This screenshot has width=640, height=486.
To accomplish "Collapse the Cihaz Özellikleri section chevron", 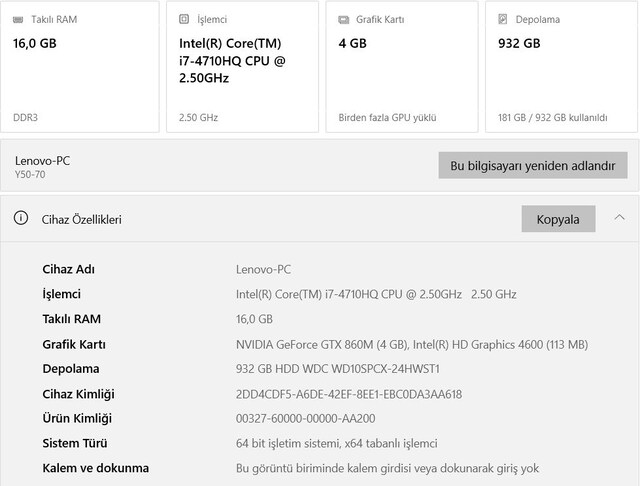I will 619,217.
